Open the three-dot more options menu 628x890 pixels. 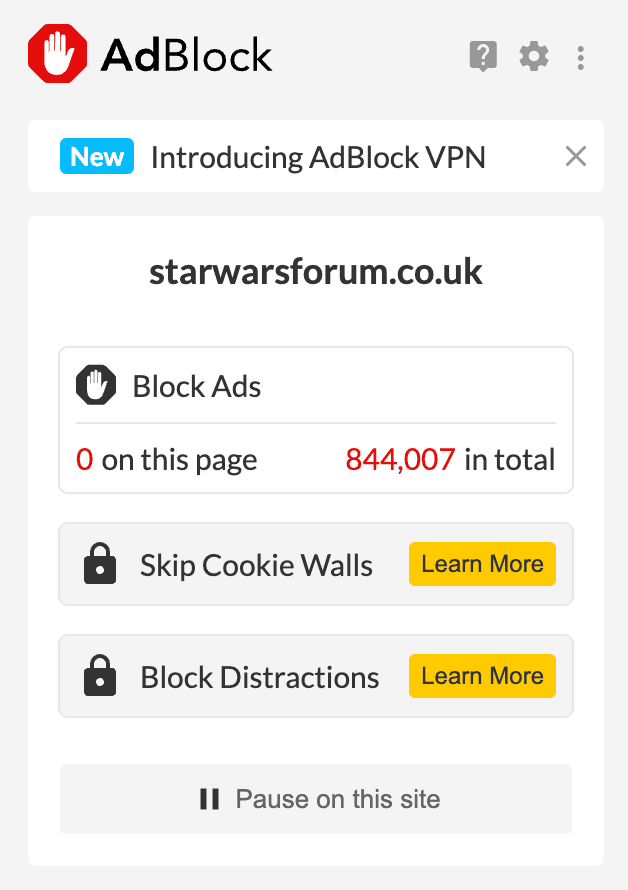(x=580, y=58)
